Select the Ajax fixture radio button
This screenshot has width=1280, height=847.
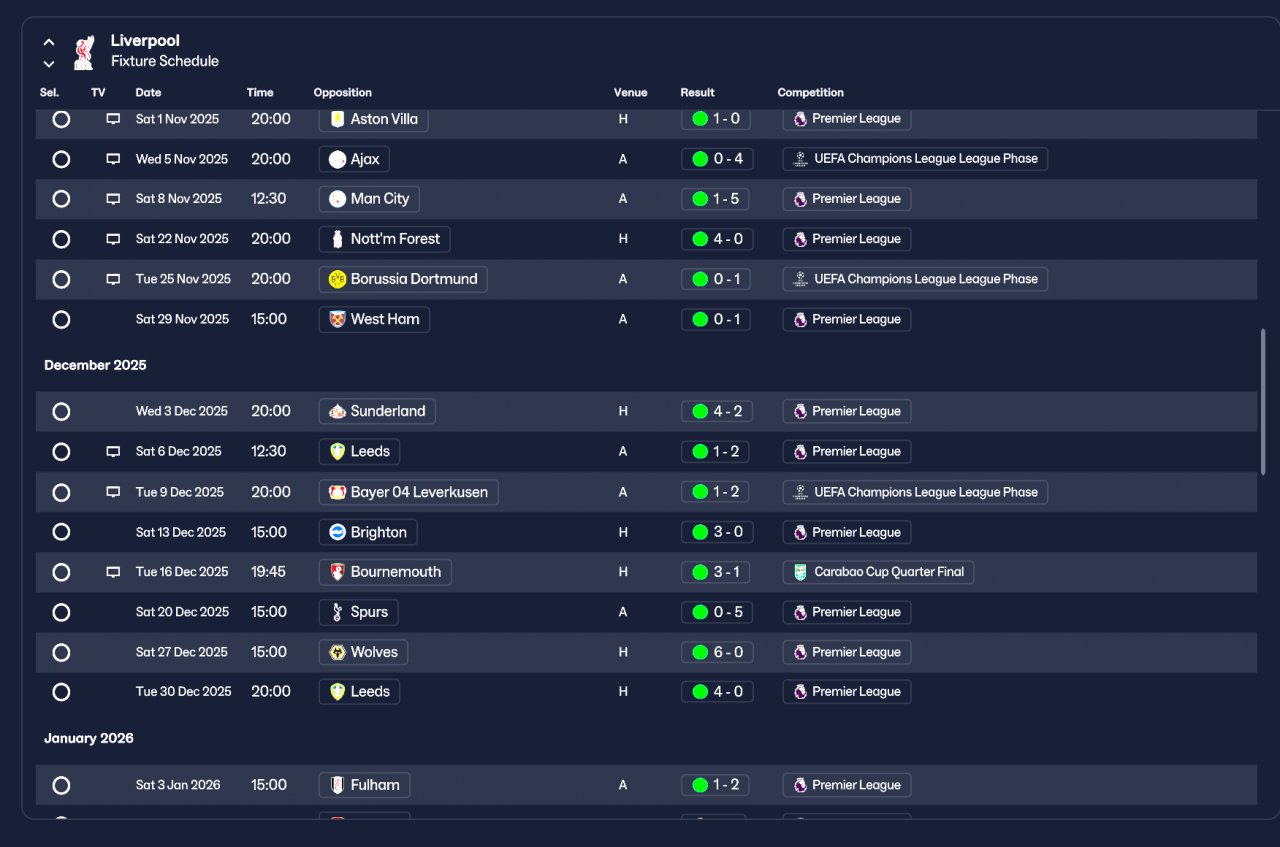(x=61, y=159)
